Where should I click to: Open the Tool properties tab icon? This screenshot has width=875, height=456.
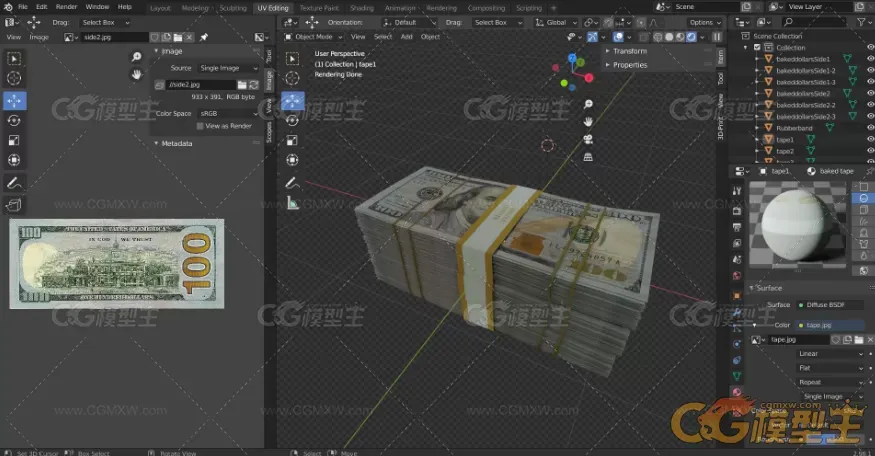tap(737, 191)
